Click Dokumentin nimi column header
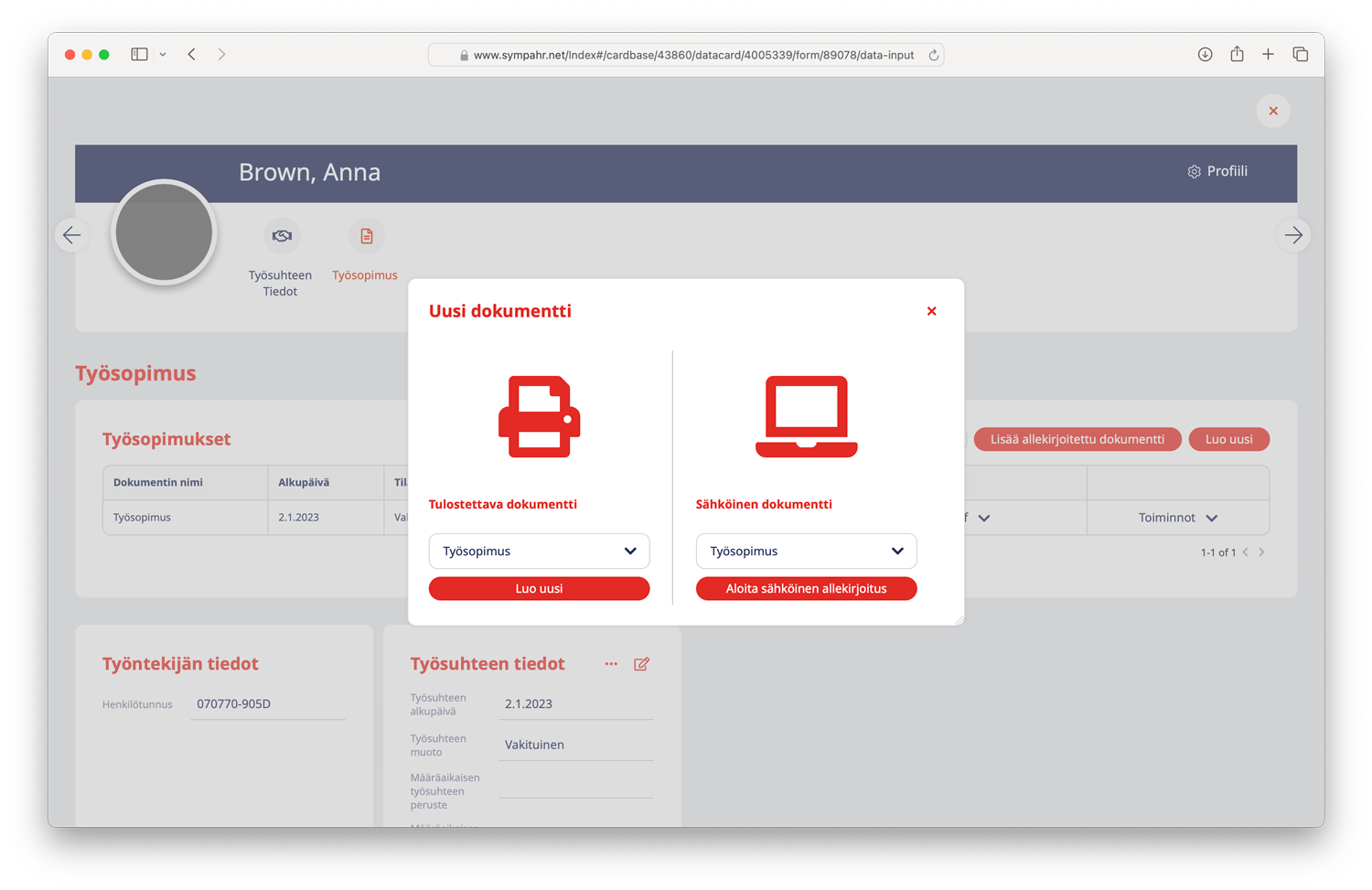This screenshot has width=1372, height=890. pos(158,482)
